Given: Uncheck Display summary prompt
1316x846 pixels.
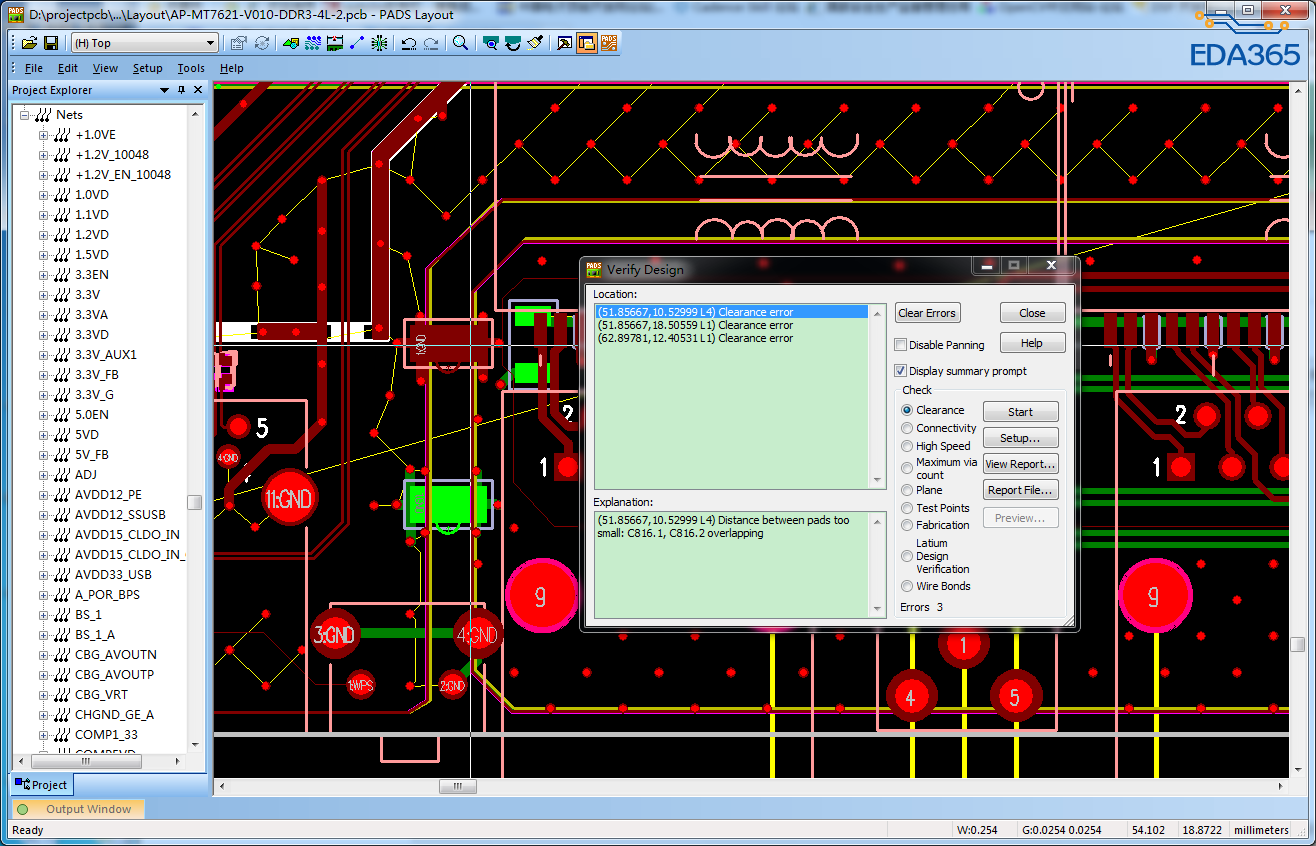Looking at the screenshot, I should (901, 371).
